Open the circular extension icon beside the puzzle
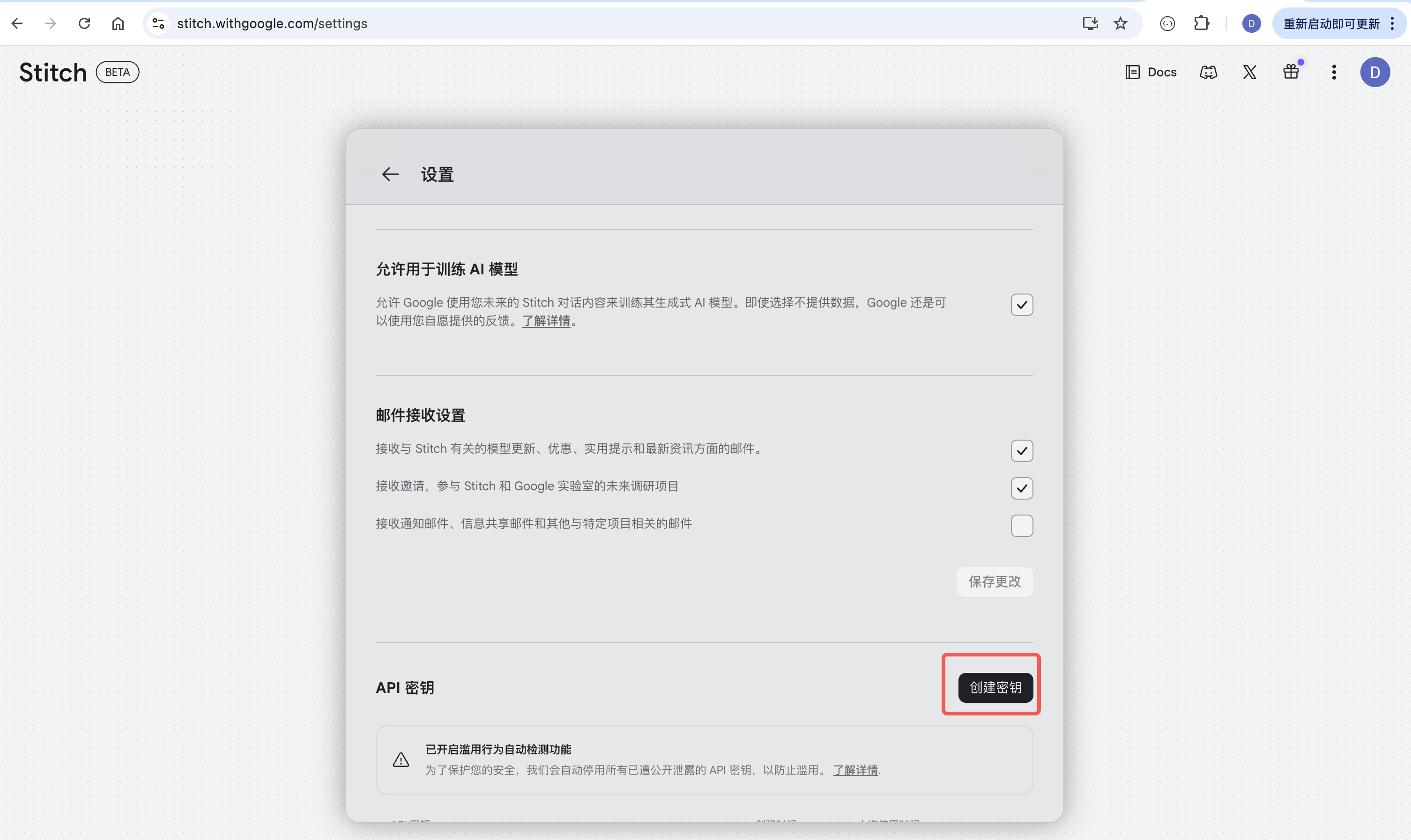The height and width of the screenshot is (840, 1411). coord(1167,23)
